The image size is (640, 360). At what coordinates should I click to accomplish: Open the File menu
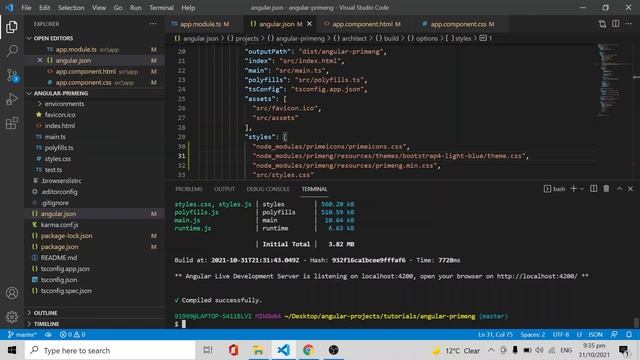[x=26, y=8]
